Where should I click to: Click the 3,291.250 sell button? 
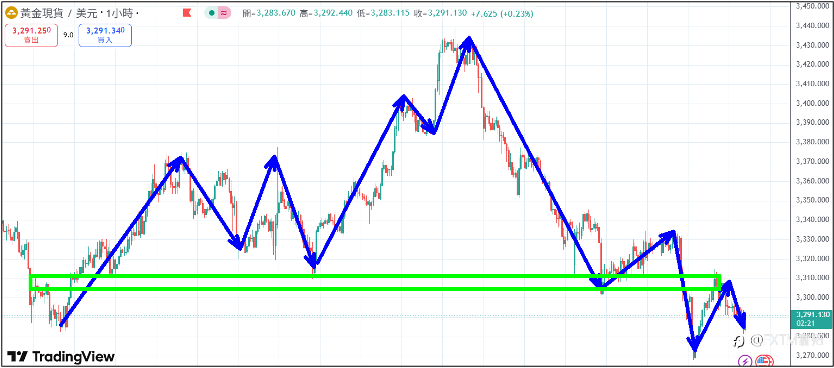click(32, 35)
